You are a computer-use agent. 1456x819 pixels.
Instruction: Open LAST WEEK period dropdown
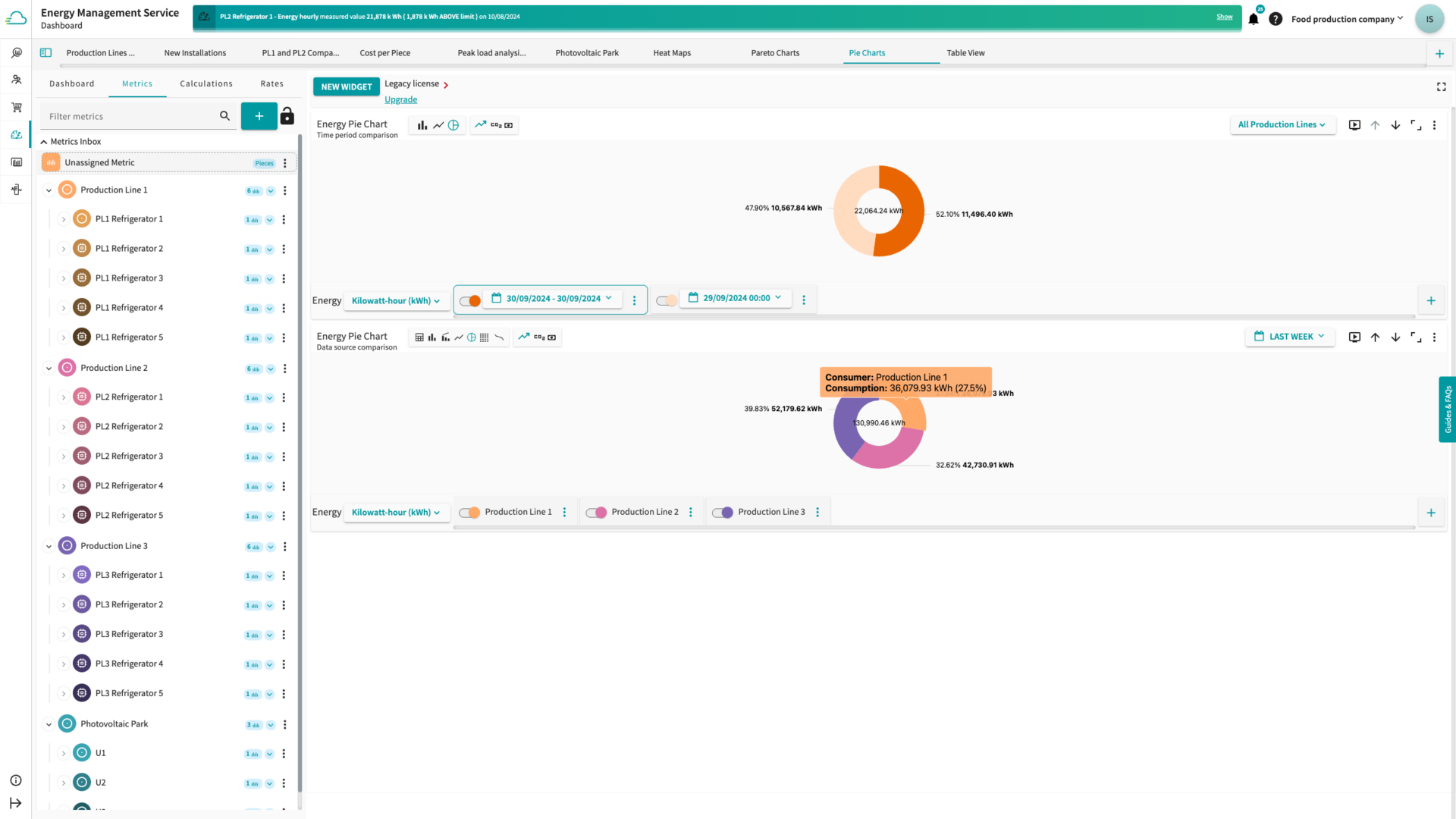tap(1289, 337)
